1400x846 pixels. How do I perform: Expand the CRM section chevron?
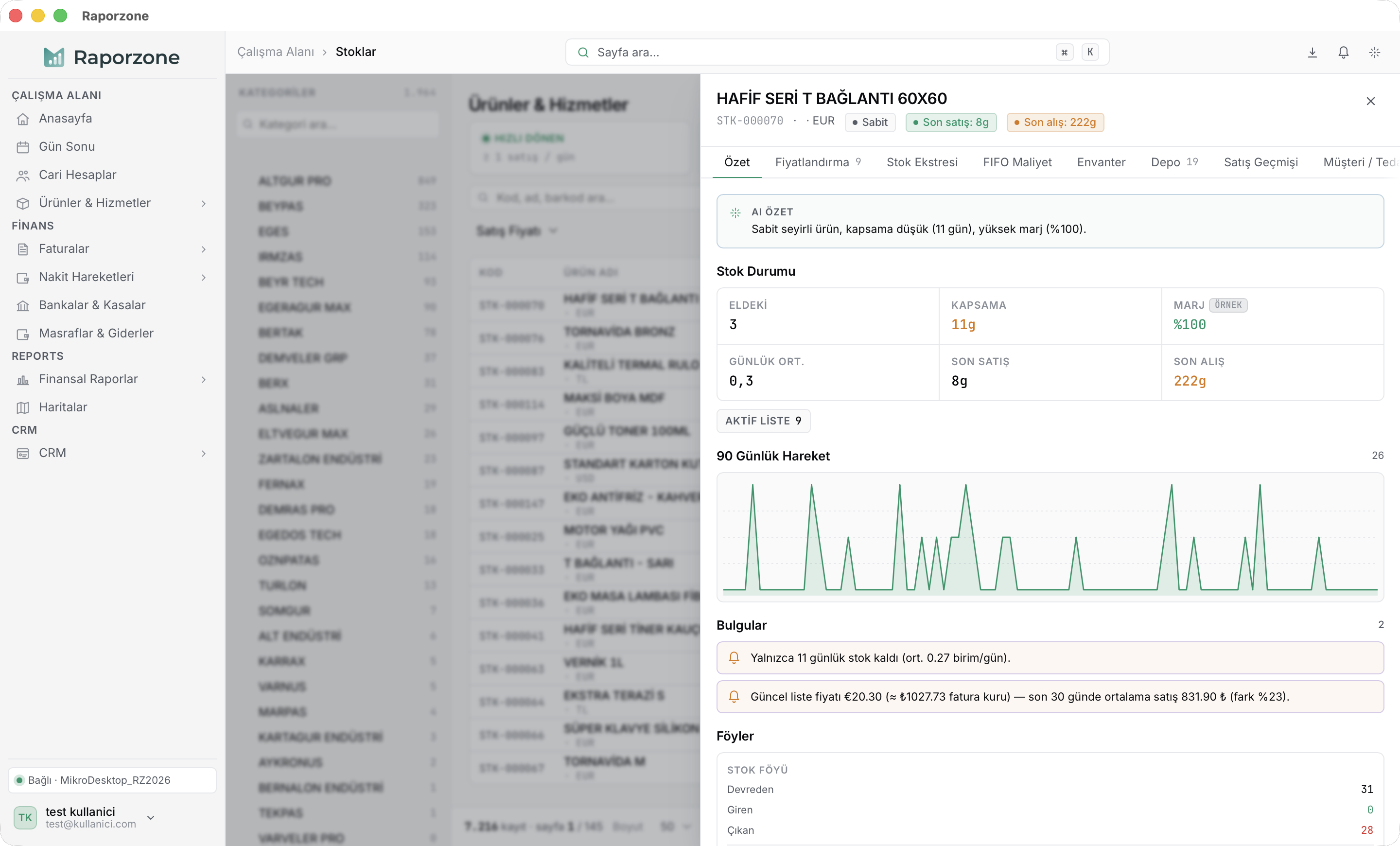point(203,454)
